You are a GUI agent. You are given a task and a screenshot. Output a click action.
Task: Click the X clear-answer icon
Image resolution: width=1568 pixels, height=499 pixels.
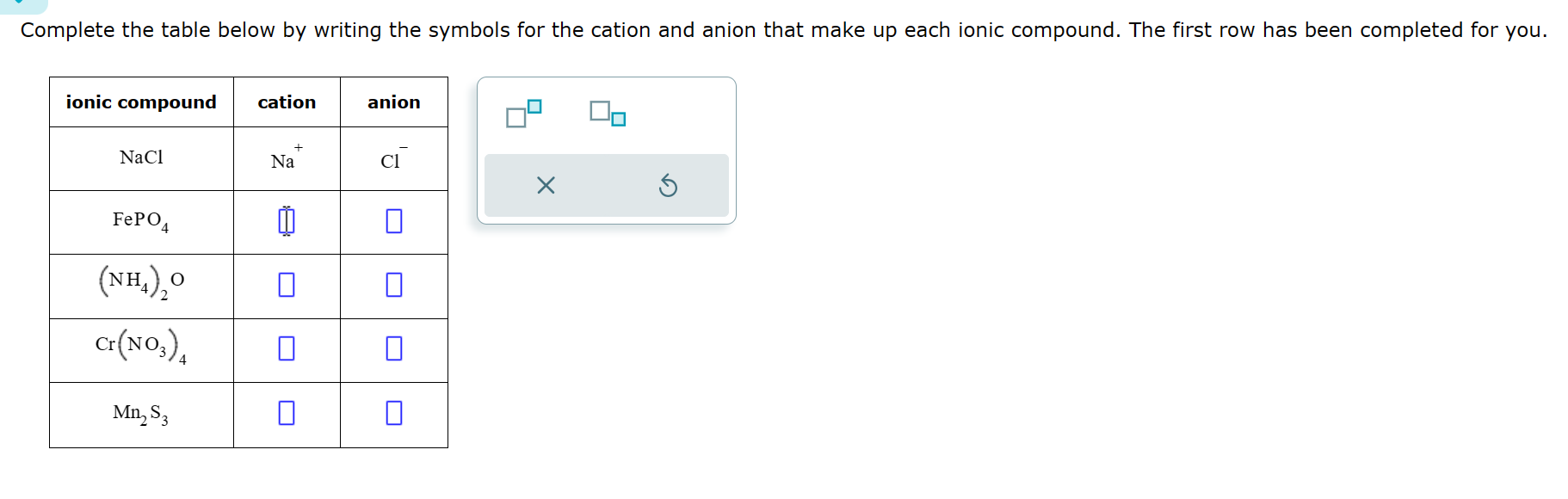pyautogui.click(x=545, y=185)
